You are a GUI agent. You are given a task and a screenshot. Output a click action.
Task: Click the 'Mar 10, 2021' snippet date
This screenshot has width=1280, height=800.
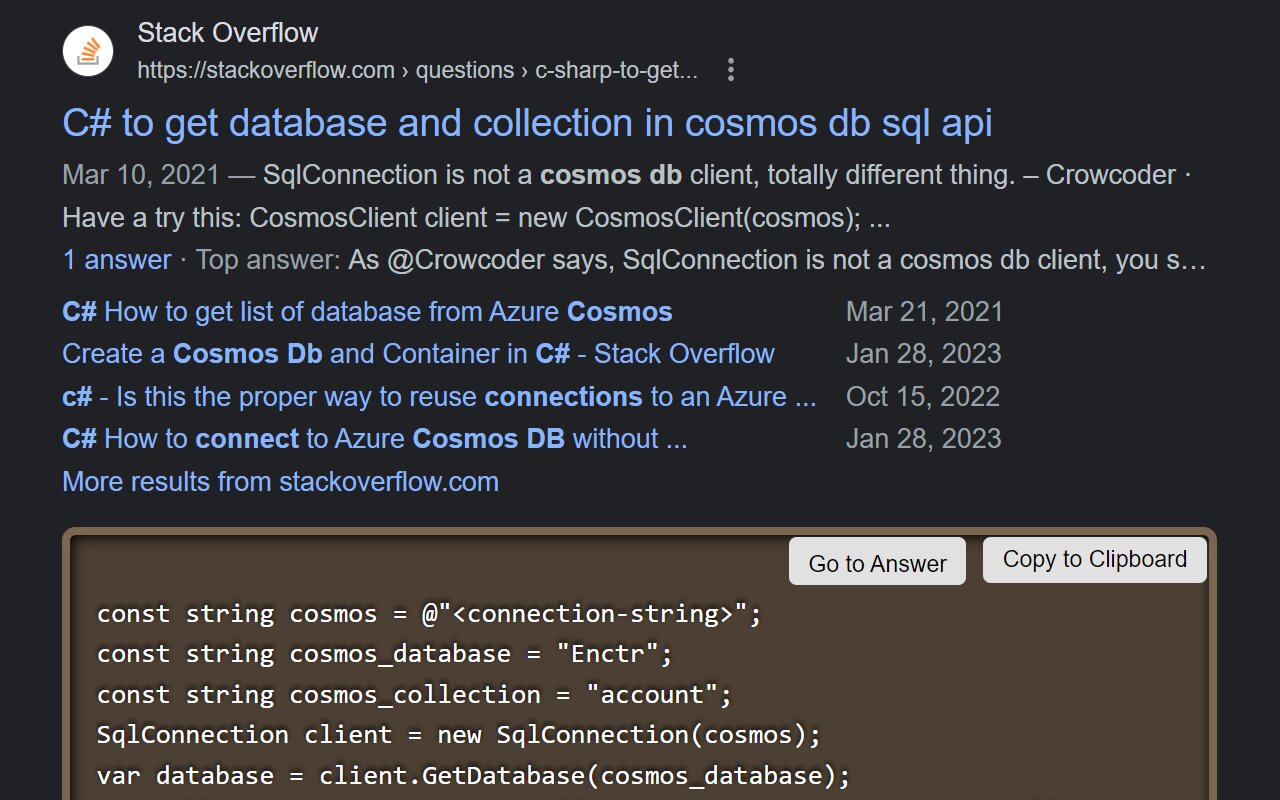[x=141, y=175]
